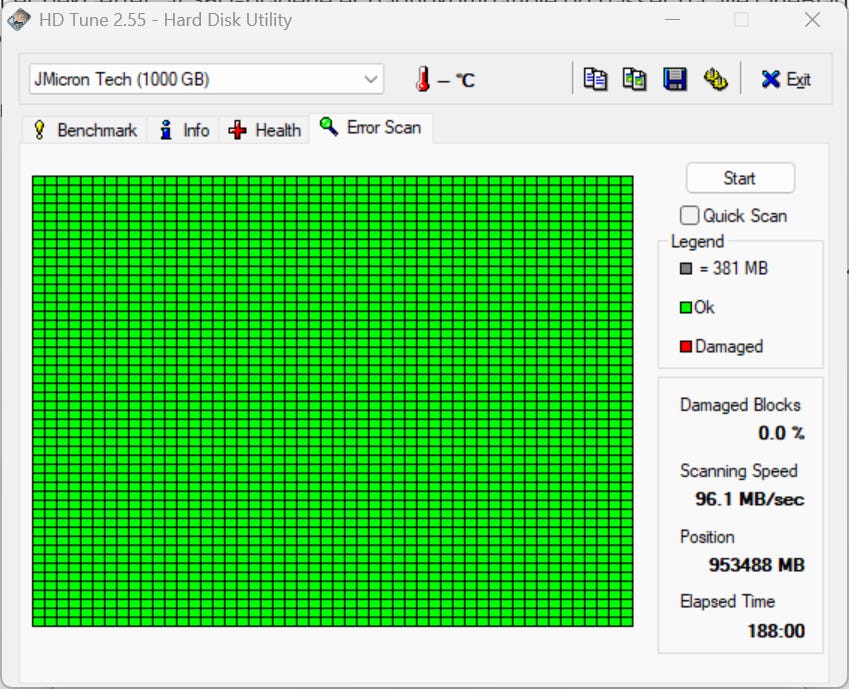Viewport: 849px width, 689px height.
Task: Click the 'Scanning Speed' label
Action: [739, 471]
